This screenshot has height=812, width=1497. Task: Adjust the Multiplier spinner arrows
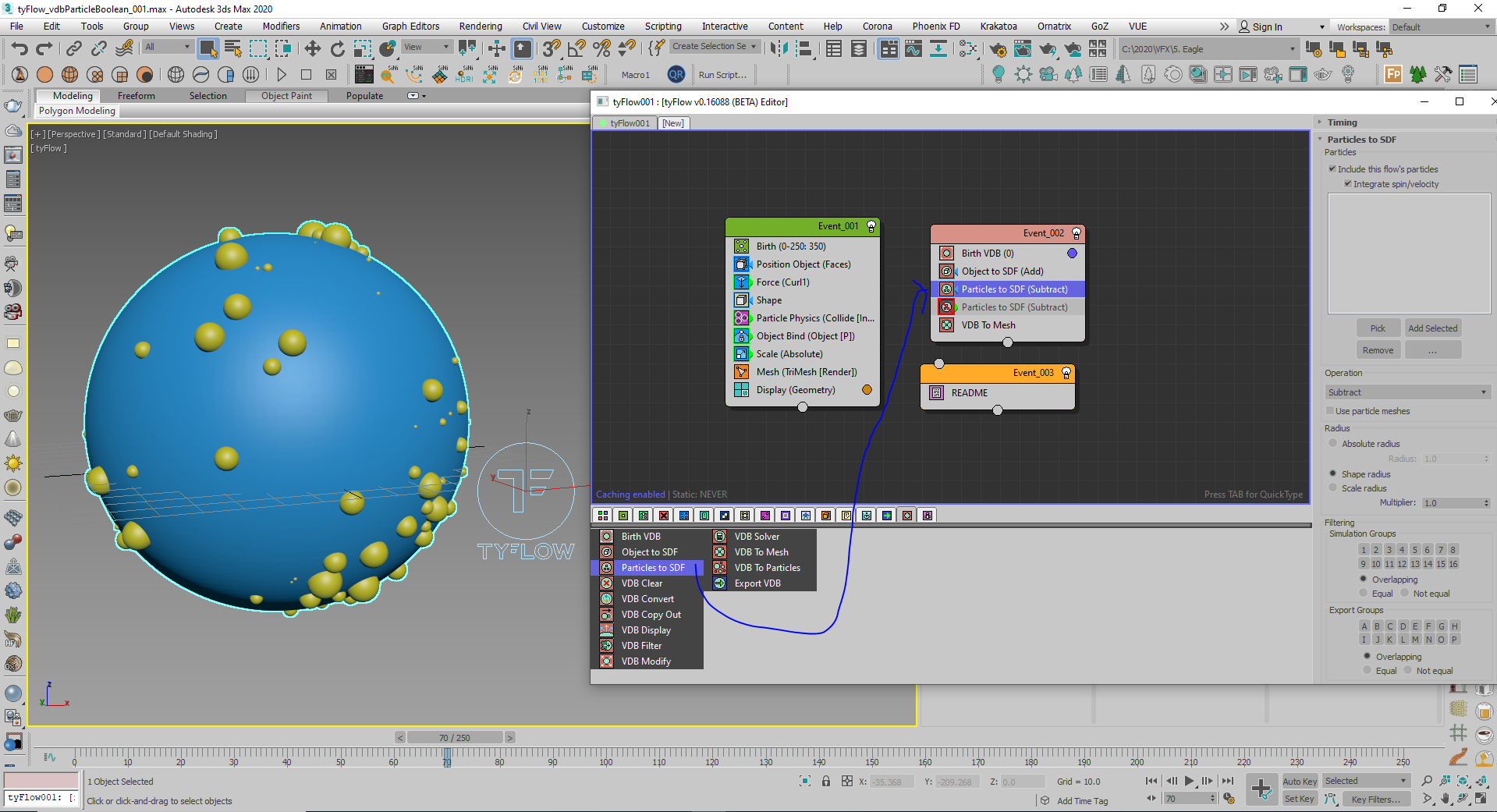1486,503
